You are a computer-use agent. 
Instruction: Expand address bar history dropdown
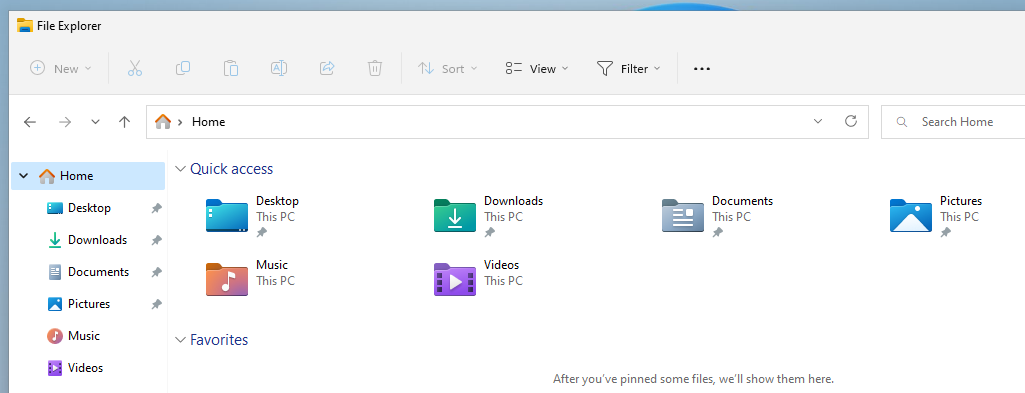pyautogui.click(x=817, y=121)
